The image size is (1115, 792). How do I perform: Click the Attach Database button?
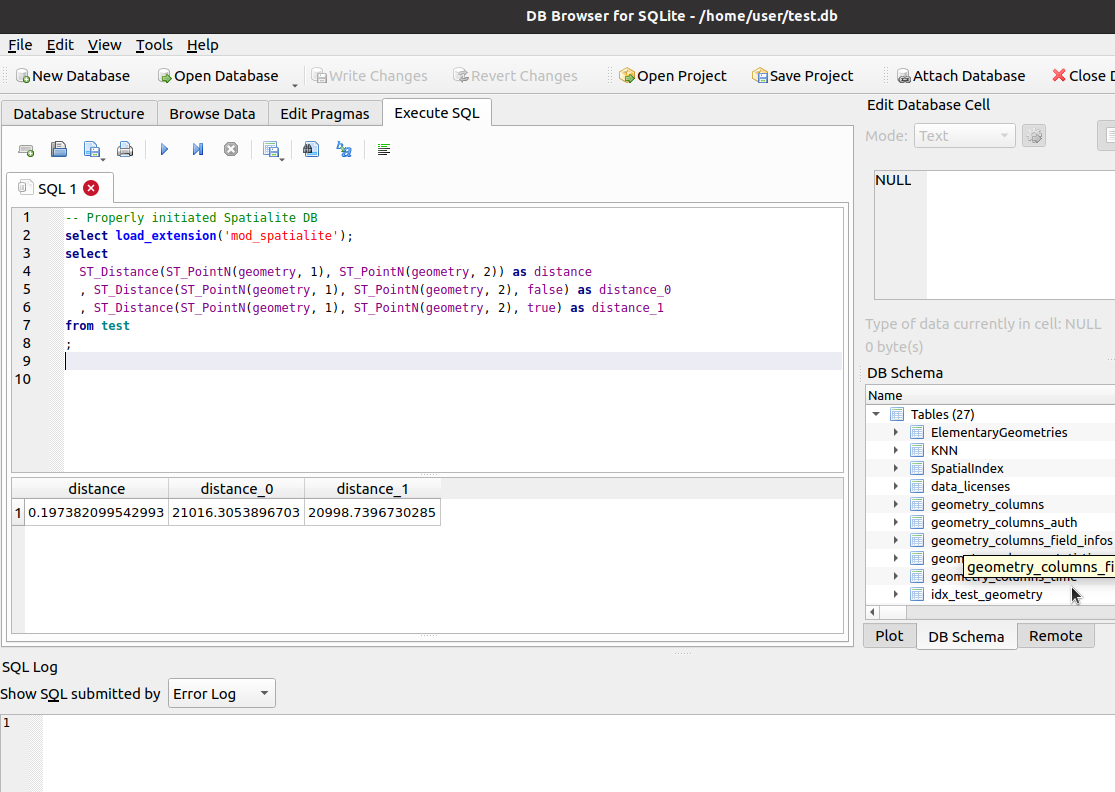pos(960,75)
